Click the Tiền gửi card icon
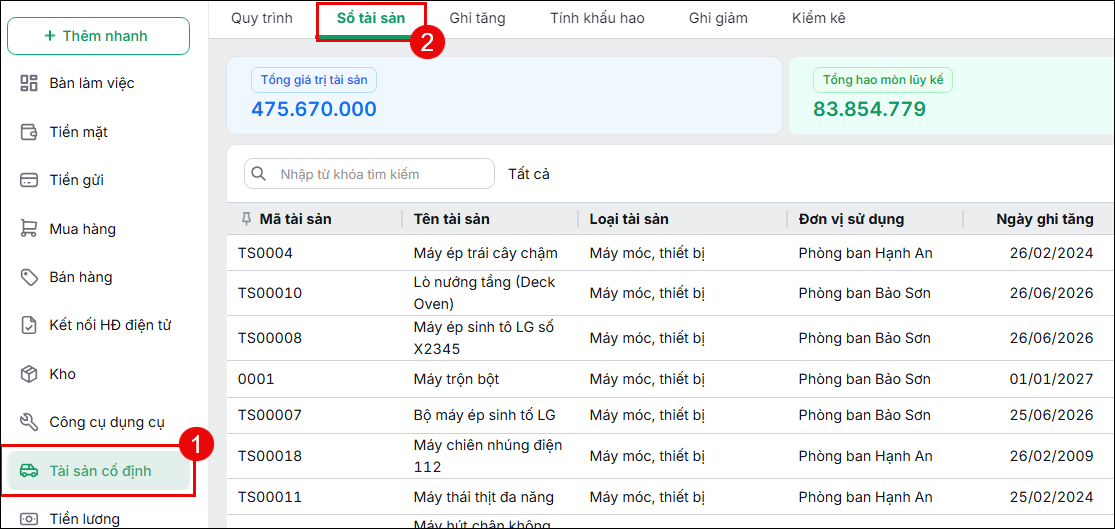Viewport: 1115px width, 529px height. point(28,180)
